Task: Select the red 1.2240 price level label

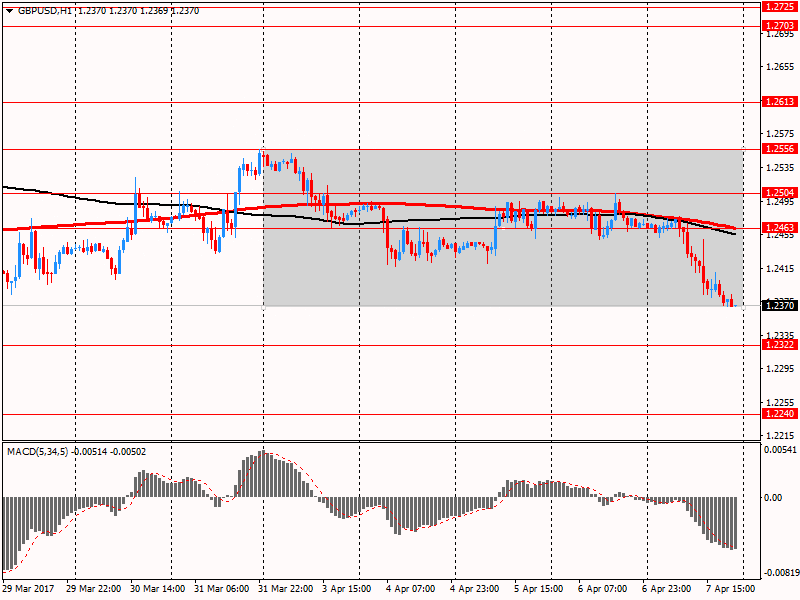Action: [780, 413]
